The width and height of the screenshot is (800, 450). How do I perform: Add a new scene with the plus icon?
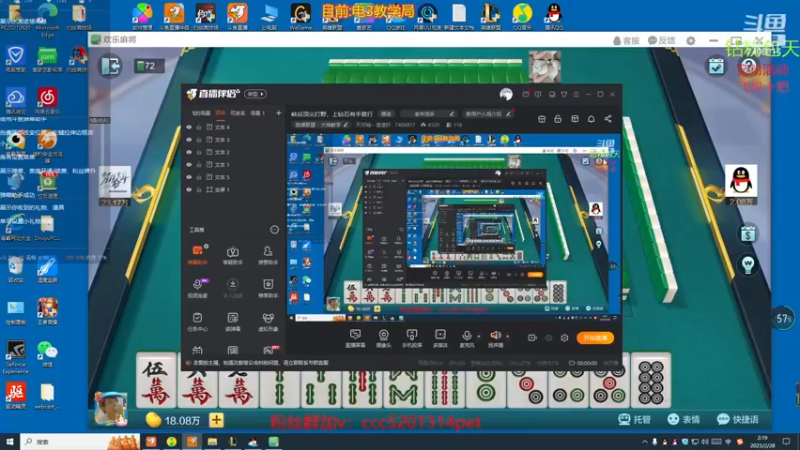click(279, 113)
